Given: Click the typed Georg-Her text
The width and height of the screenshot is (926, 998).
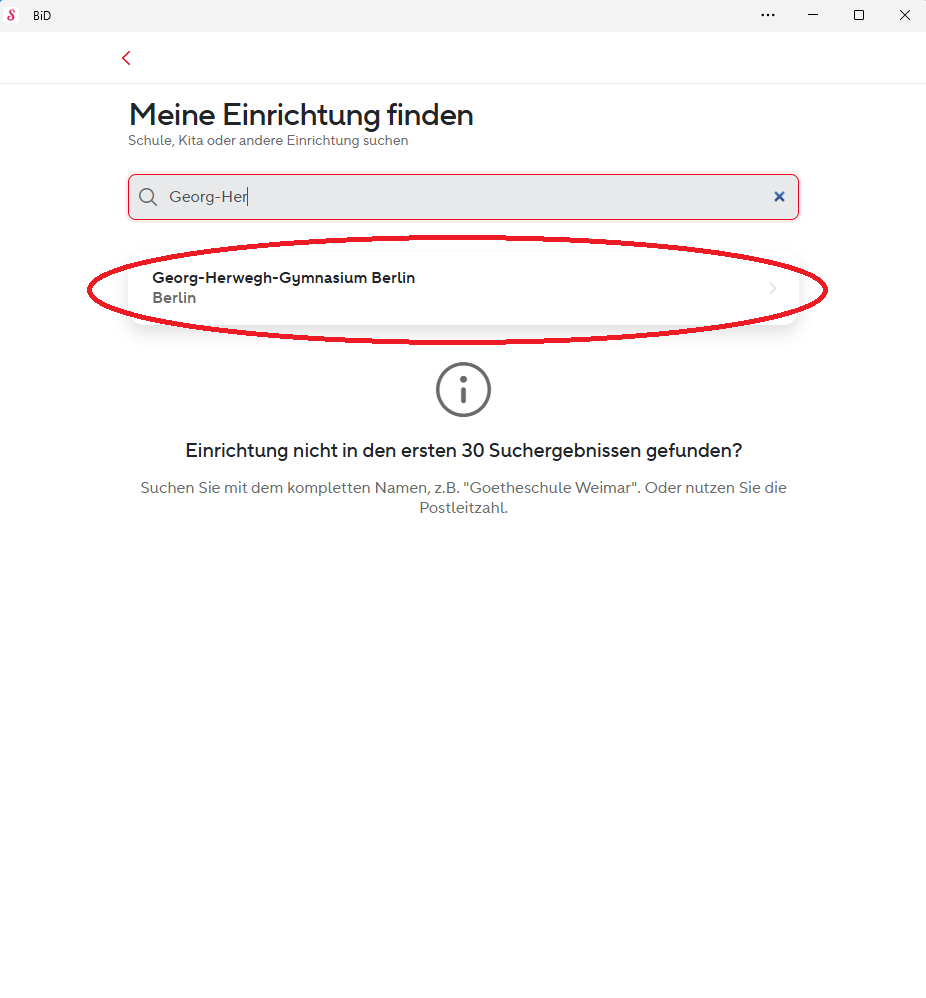Looking at the screenshot, I should tap(207, 197).
